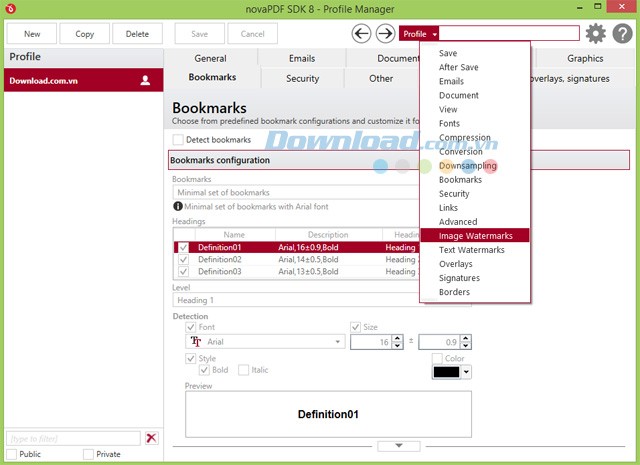Click the Copy profile button
640x465 pixels.
[x=84, y=34]
